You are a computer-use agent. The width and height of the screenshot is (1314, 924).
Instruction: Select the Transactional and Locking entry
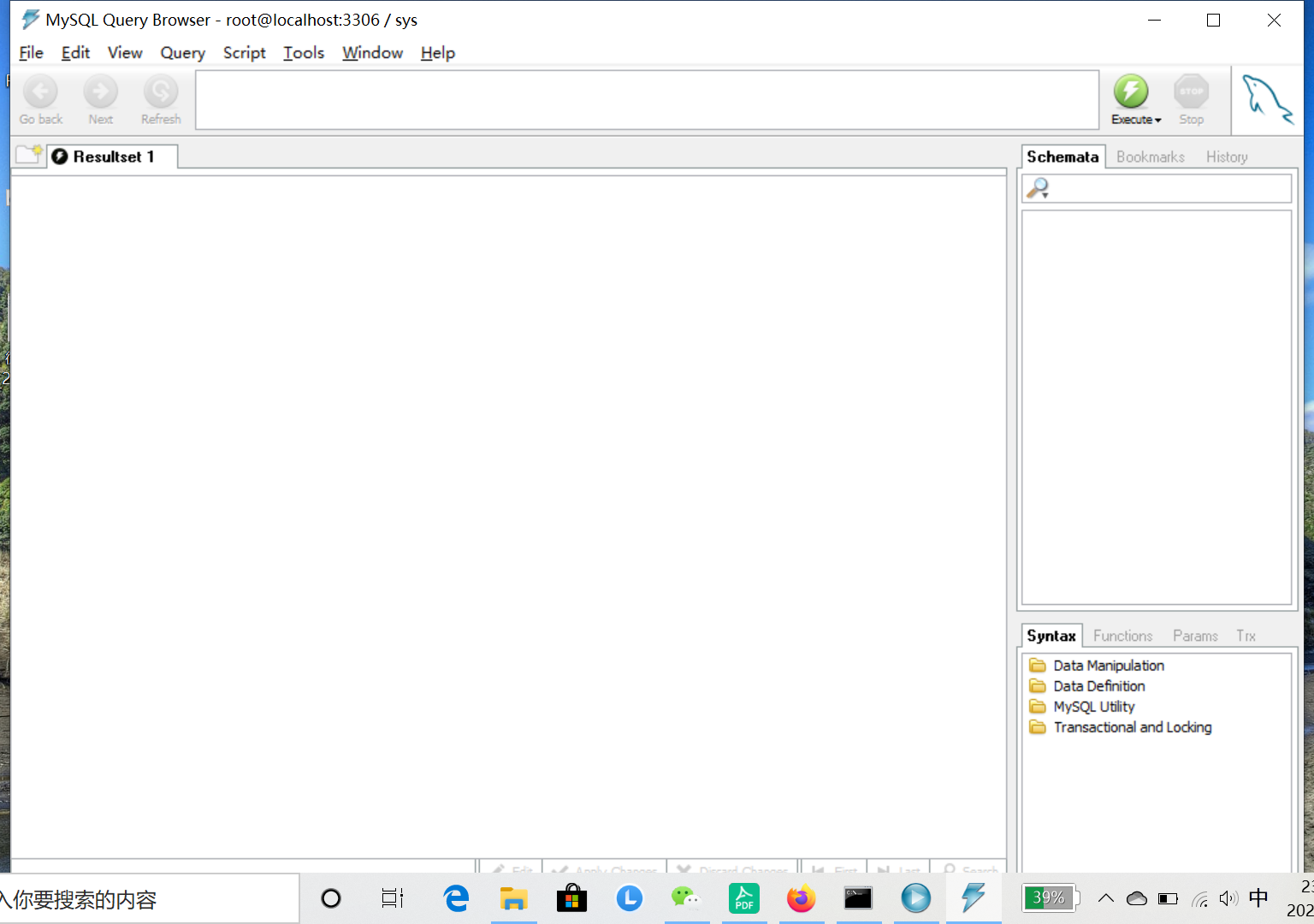tap(1133, 727)
